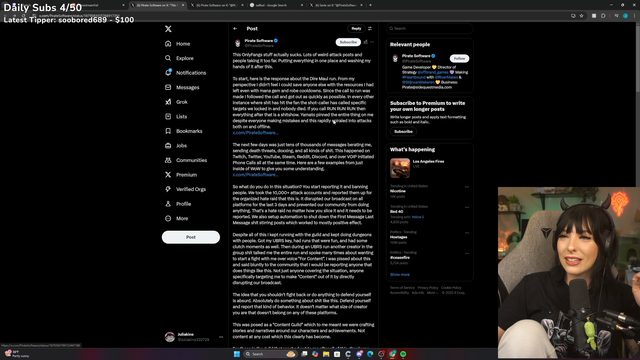Open the Privacy Policy footer link

coord(428,288)
